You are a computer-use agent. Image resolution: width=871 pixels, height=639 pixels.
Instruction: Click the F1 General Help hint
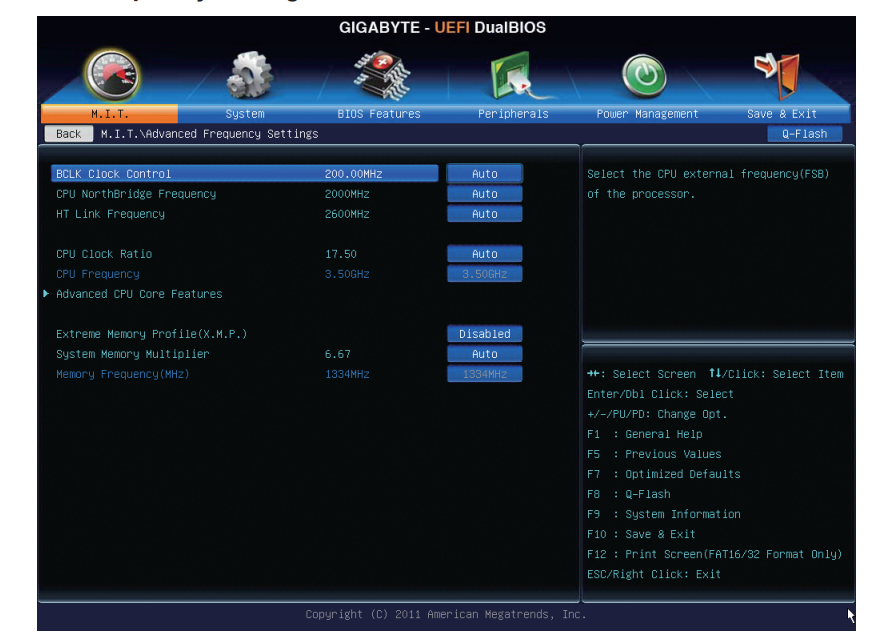[x=644, y=434]
